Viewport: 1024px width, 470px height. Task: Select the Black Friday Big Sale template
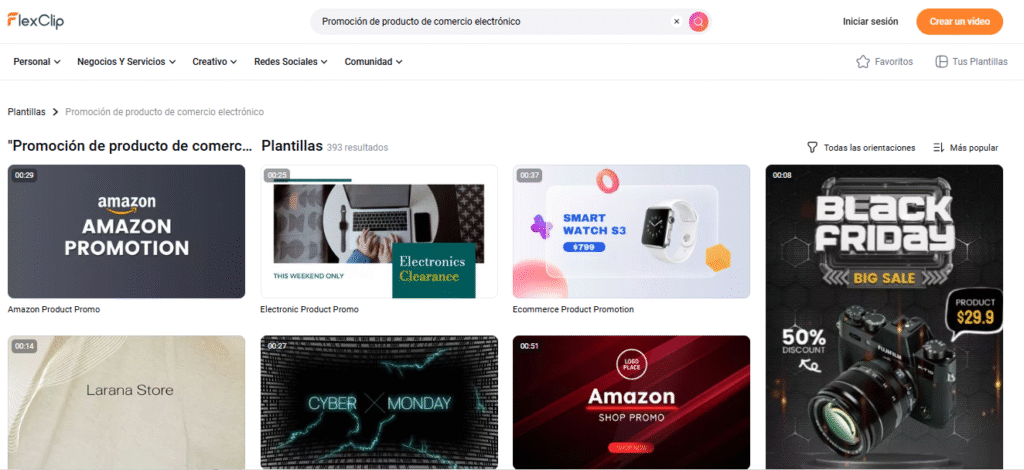pyautogui.click(x=884, y=317)
